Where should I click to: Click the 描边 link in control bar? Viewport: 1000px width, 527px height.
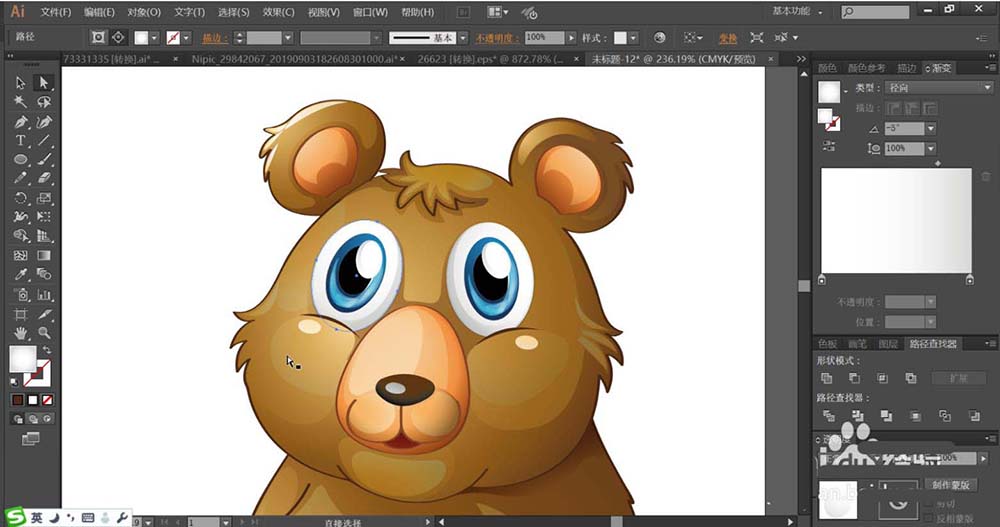tap(214, 38)
